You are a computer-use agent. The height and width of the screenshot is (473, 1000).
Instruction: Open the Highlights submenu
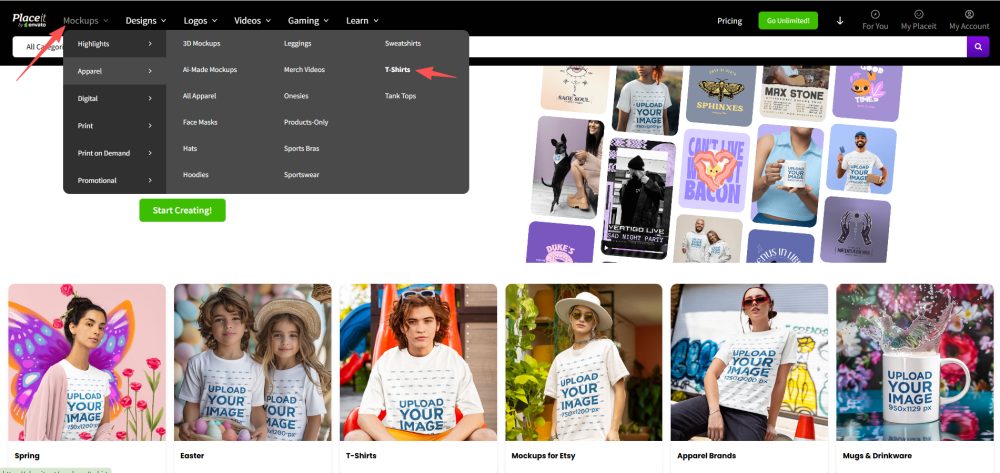115,44
